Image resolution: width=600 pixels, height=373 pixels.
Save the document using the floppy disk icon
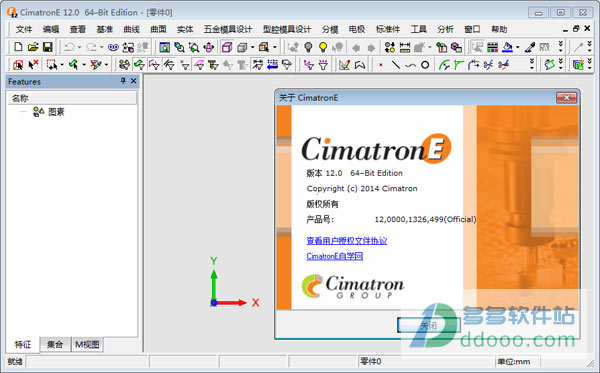coord(47,47)
